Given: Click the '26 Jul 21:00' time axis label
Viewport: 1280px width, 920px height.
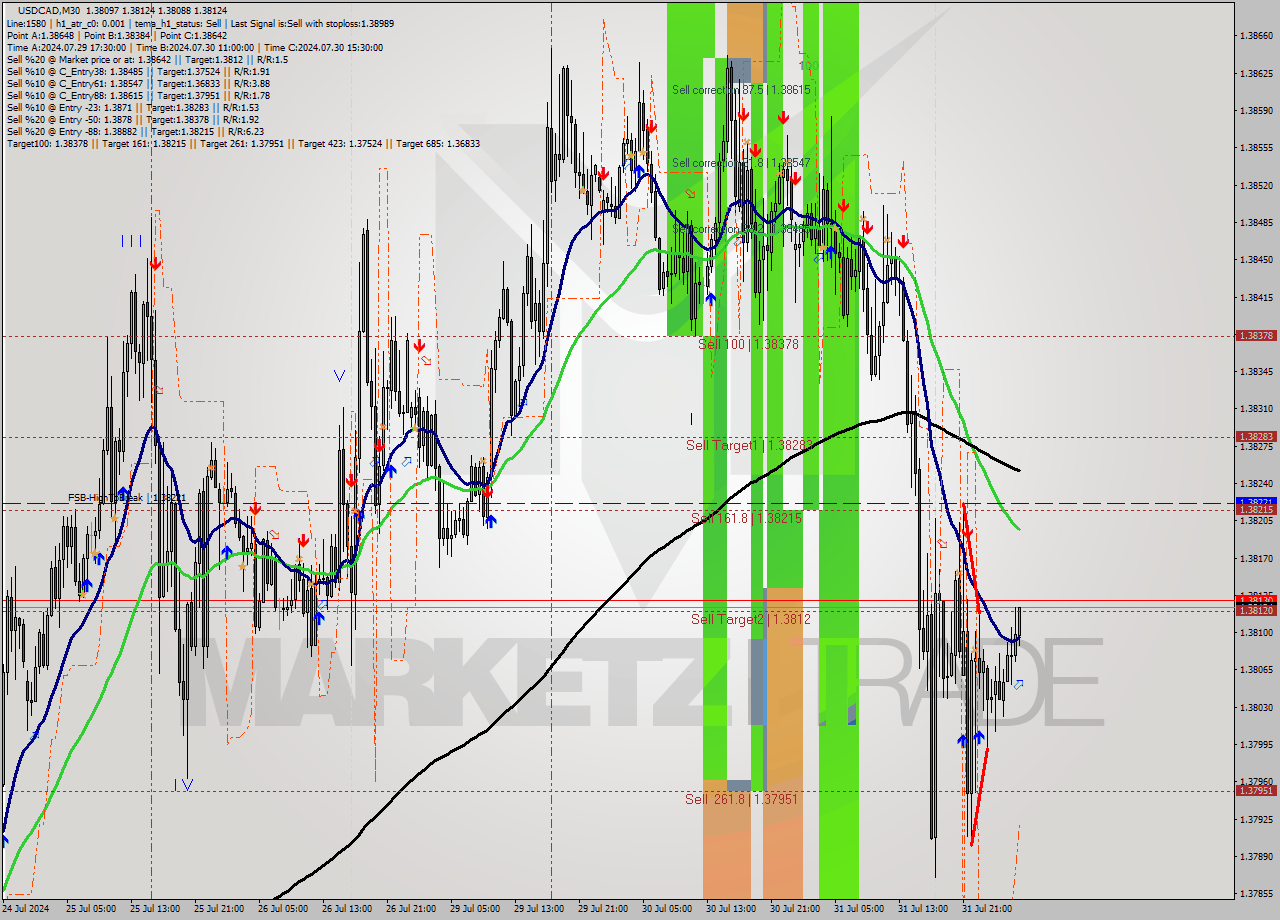Looking at the screenshot, I should pyautogui.click(x=410, y=909).
